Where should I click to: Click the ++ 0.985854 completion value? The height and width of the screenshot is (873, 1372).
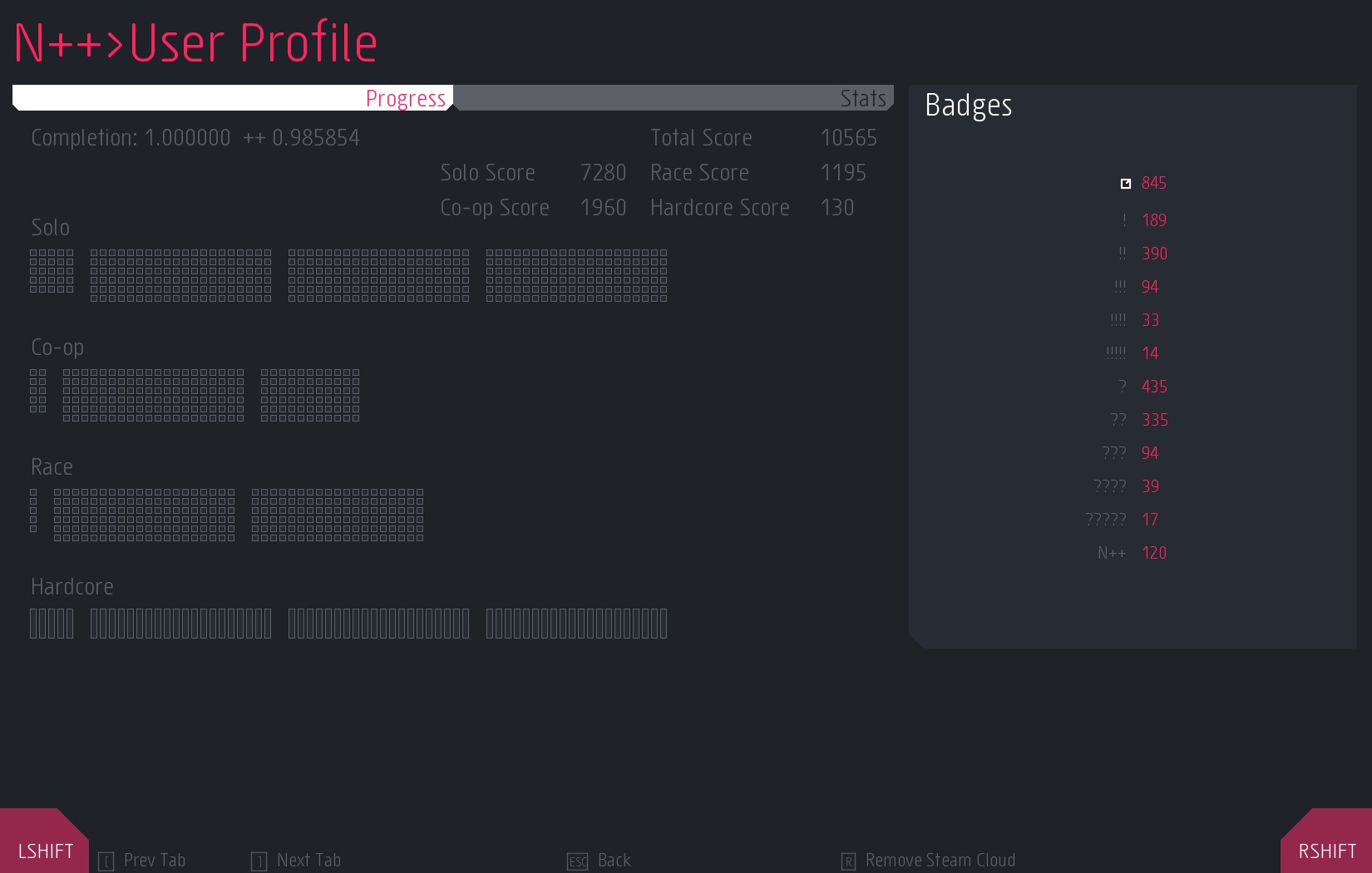coord(301,137)
